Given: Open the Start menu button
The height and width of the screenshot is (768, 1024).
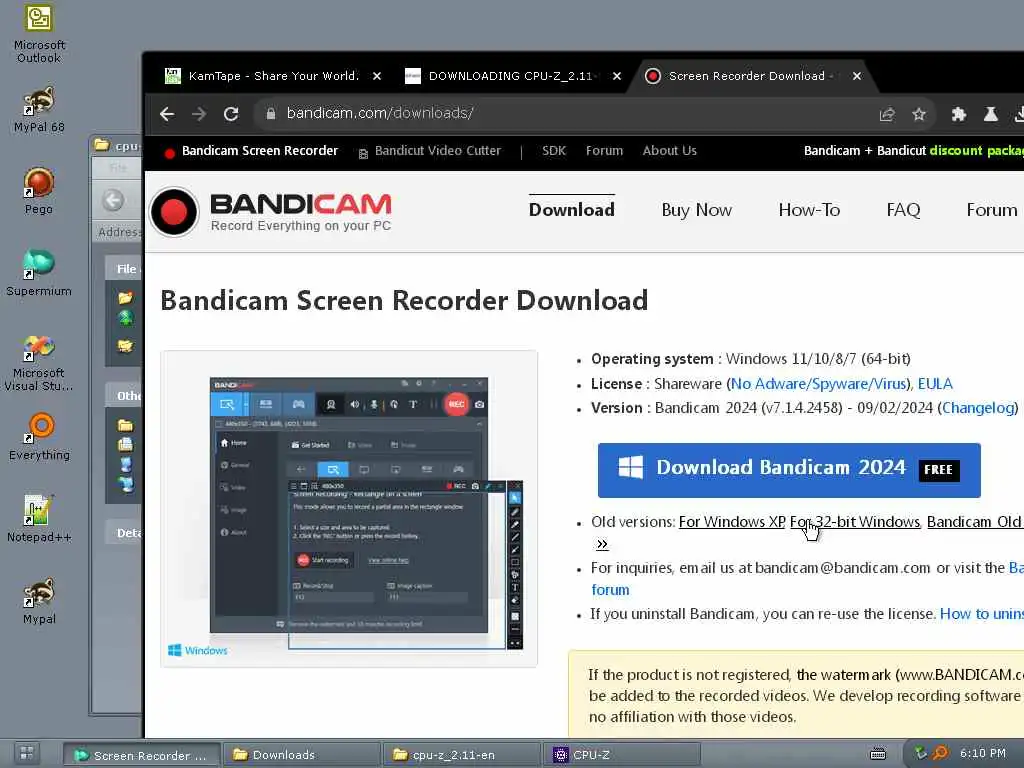Looking at the screenshot, I should coord(27,753).
